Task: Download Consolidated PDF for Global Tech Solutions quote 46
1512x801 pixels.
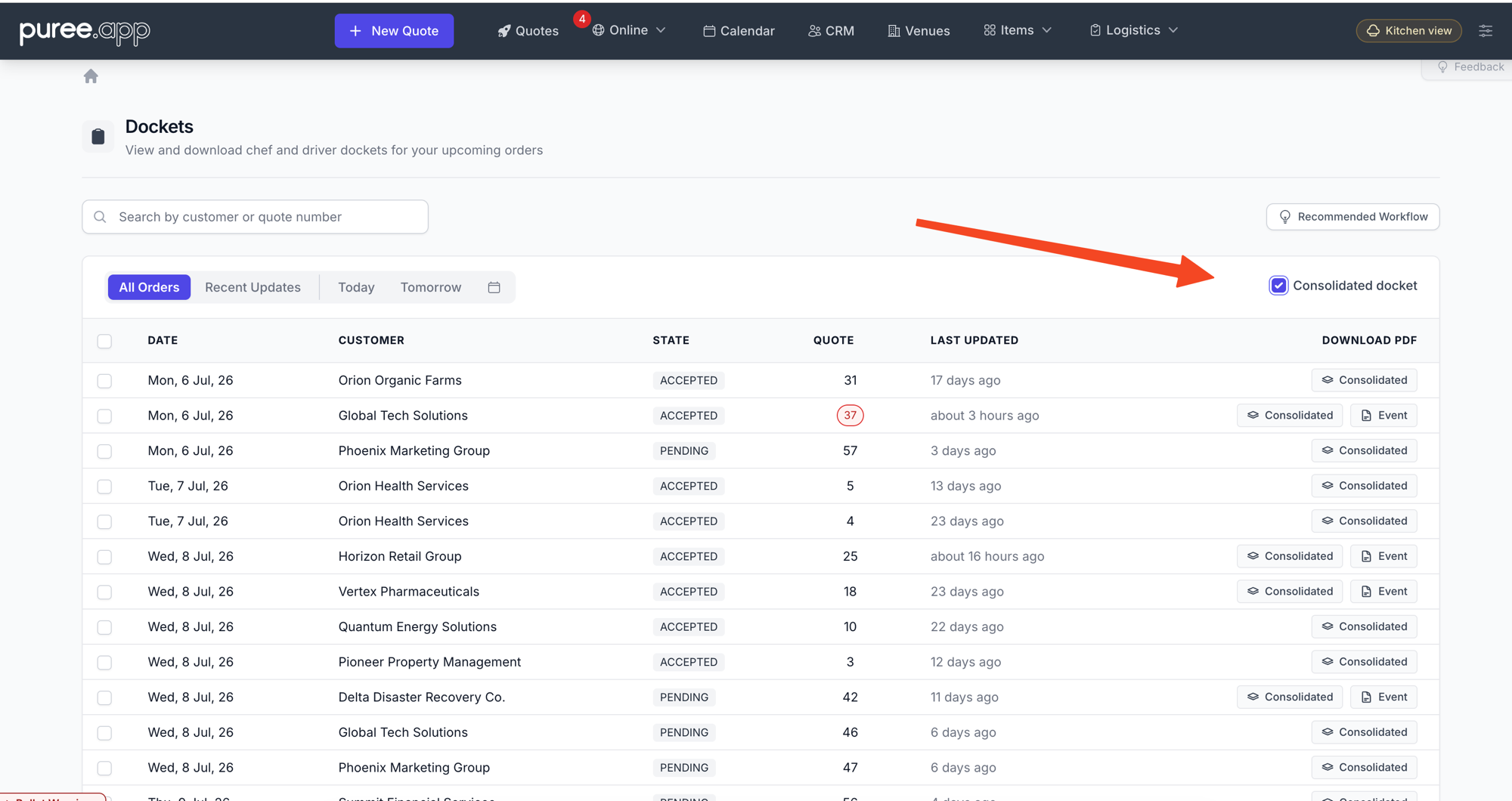Action: [x=1364, y=732]
